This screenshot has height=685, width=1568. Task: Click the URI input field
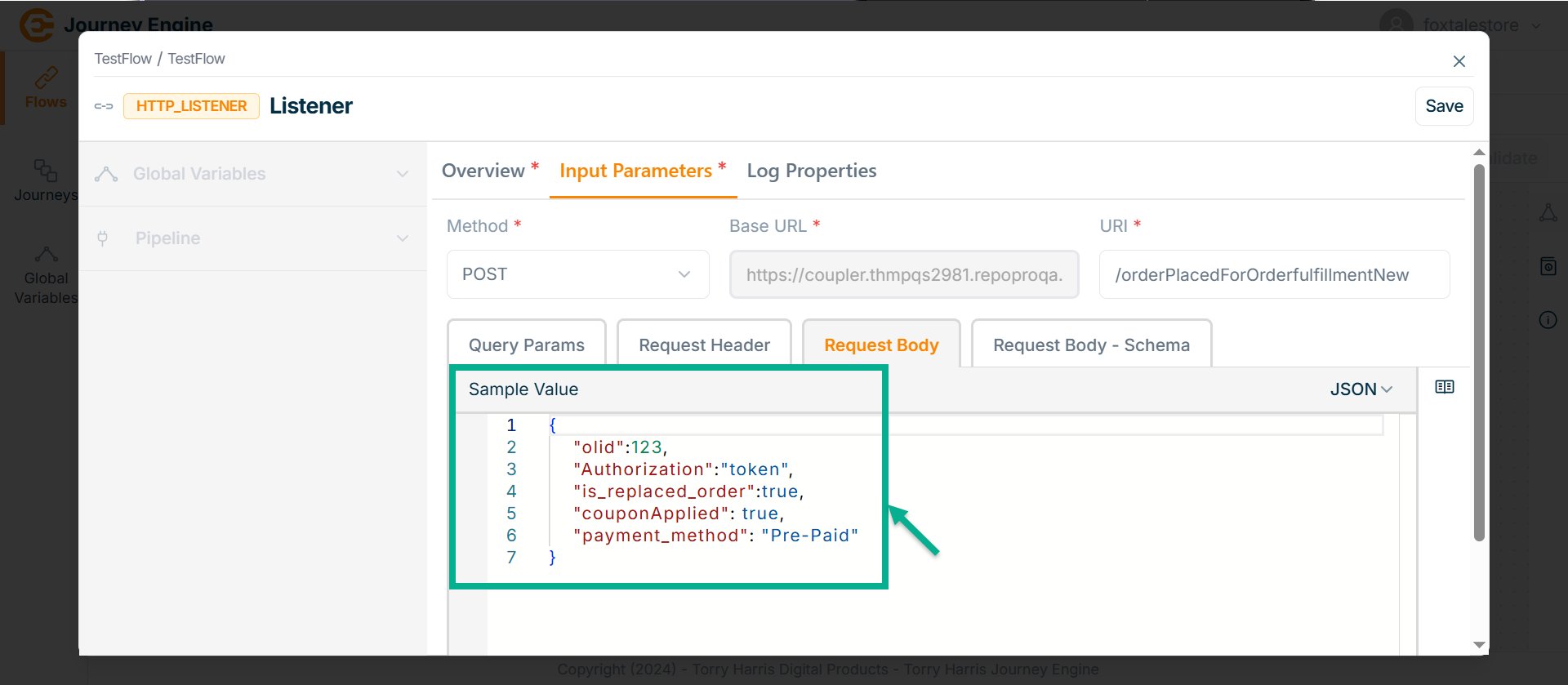click(x=1274, y=274)
